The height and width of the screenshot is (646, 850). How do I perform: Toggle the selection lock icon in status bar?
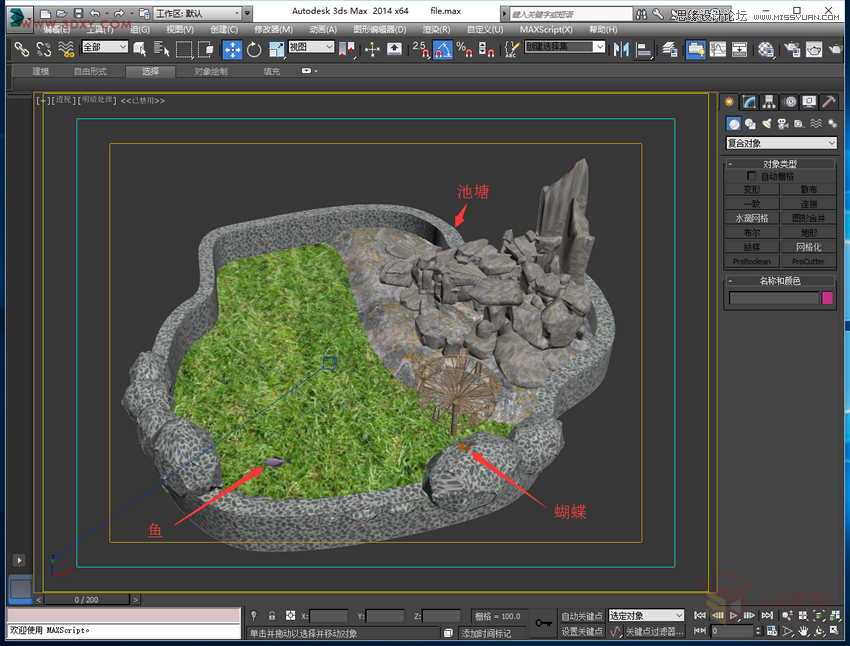tap(271, 616)
